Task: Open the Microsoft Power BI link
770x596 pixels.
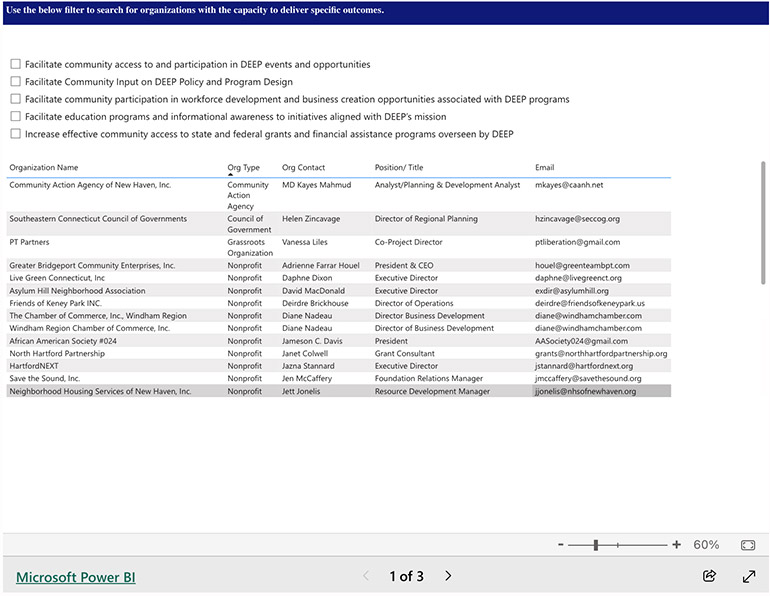Action: tap(76, 577)
